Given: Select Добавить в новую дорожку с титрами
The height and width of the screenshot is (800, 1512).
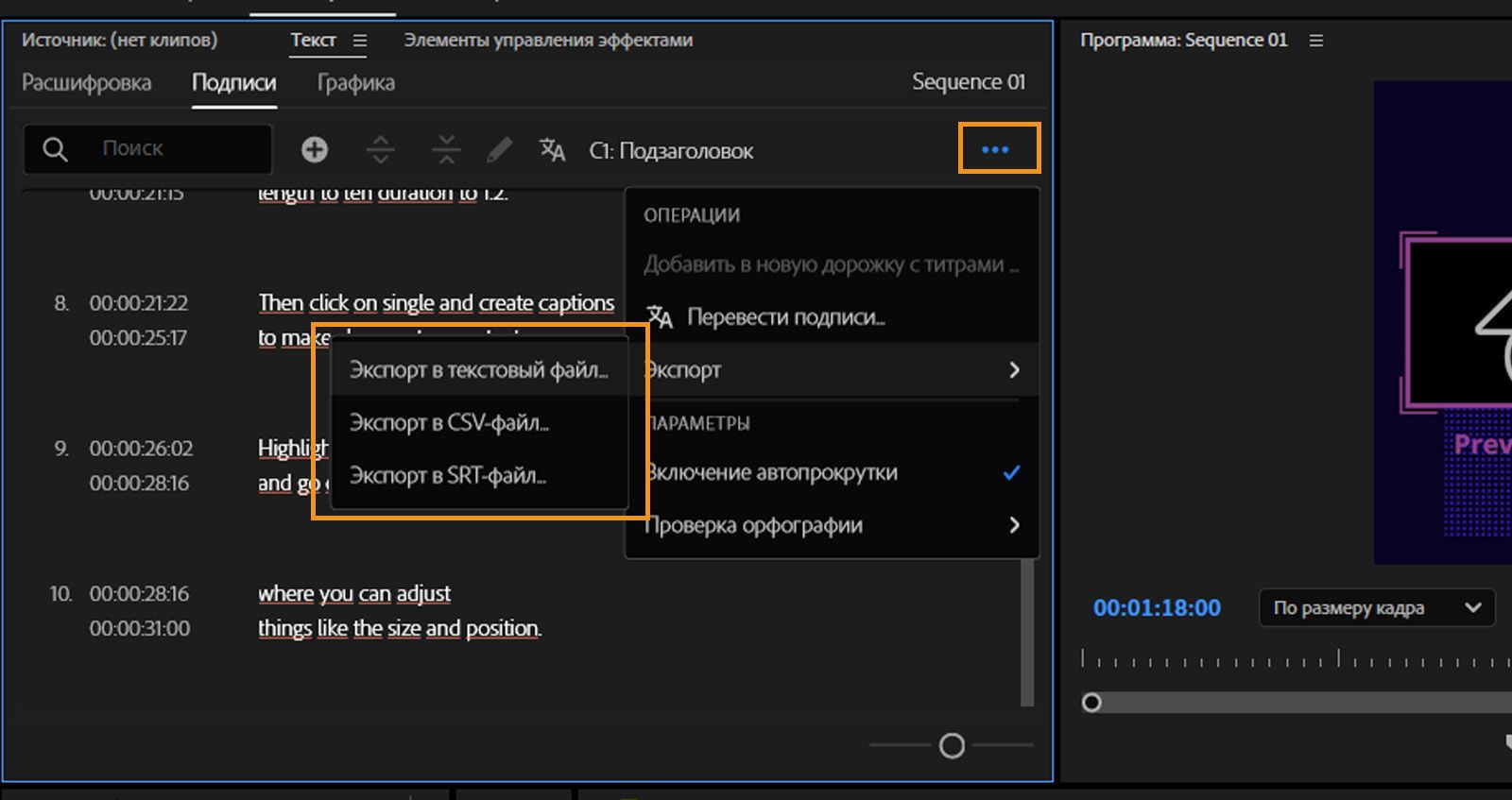Looking at the screenshot, I should 832,264.
